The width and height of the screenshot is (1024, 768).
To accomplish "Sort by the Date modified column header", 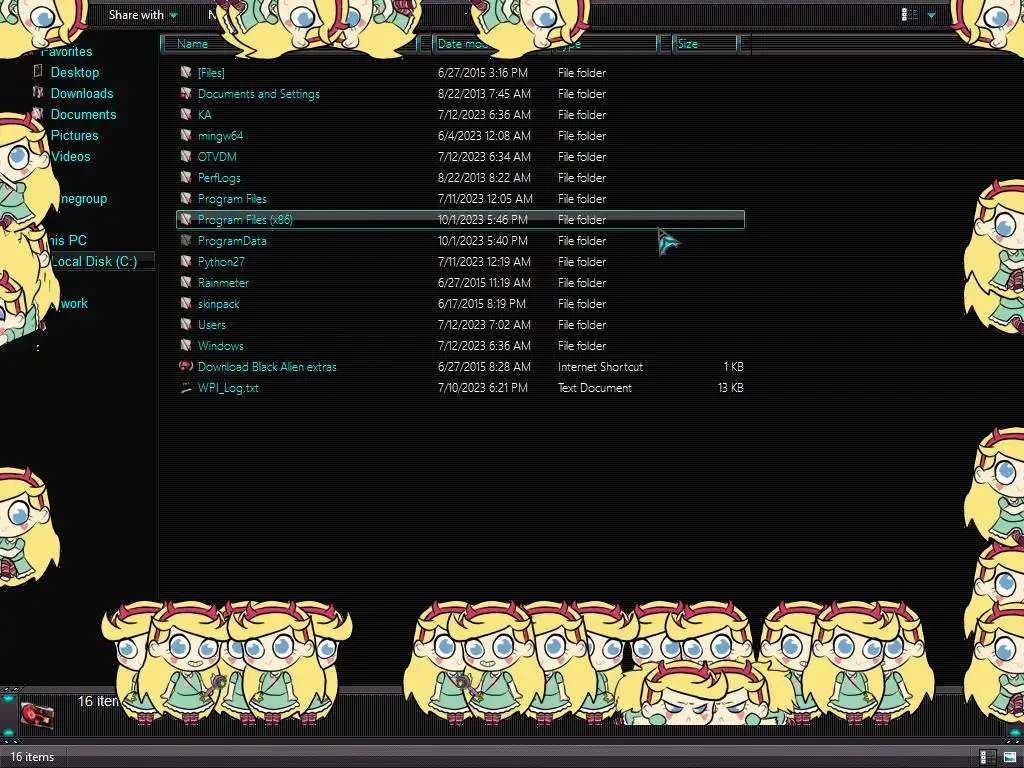I will pos(461,44).
